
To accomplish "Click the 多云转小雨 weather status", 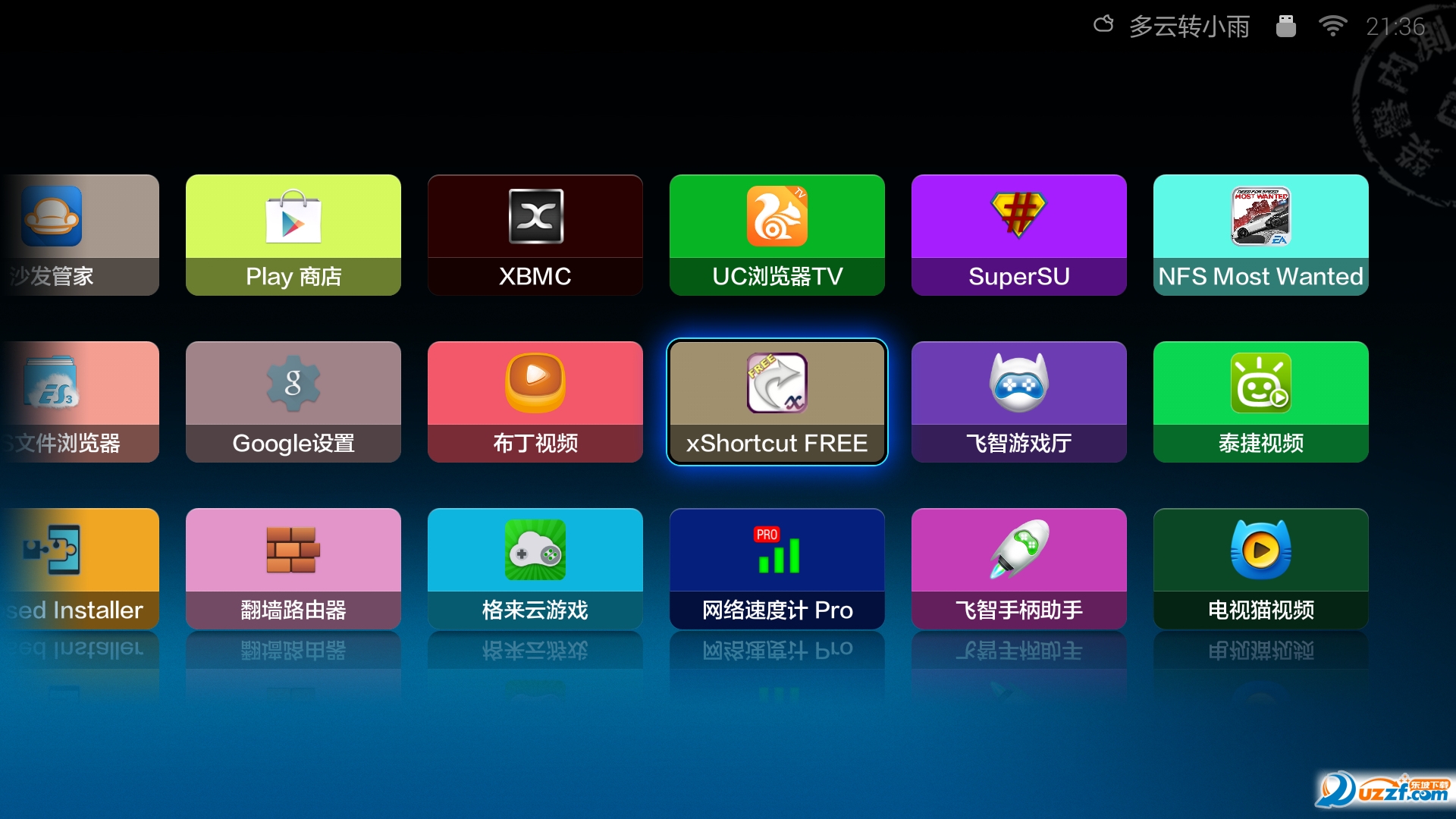I will click(1188, 27).
